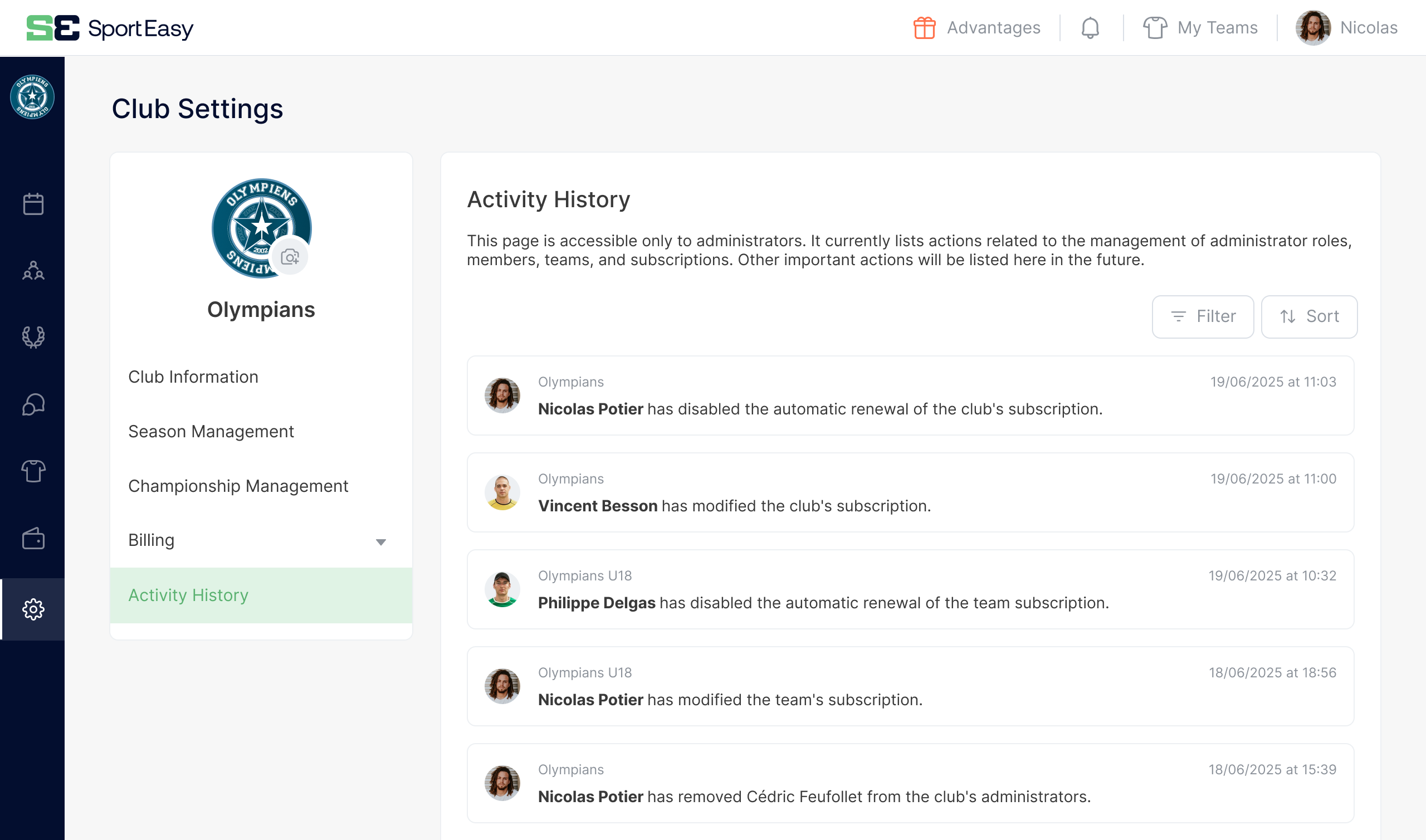
Task: Open the club members section
Action: [33, 271]
